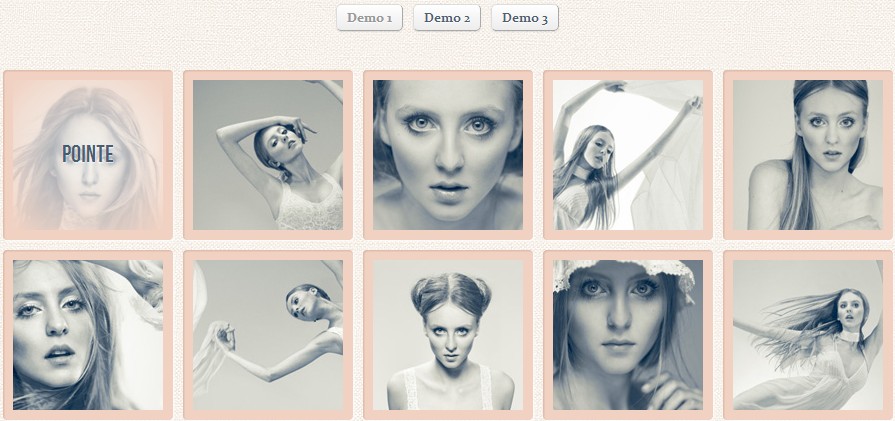
Task: Click the POINTE title text
Action: 88,154
